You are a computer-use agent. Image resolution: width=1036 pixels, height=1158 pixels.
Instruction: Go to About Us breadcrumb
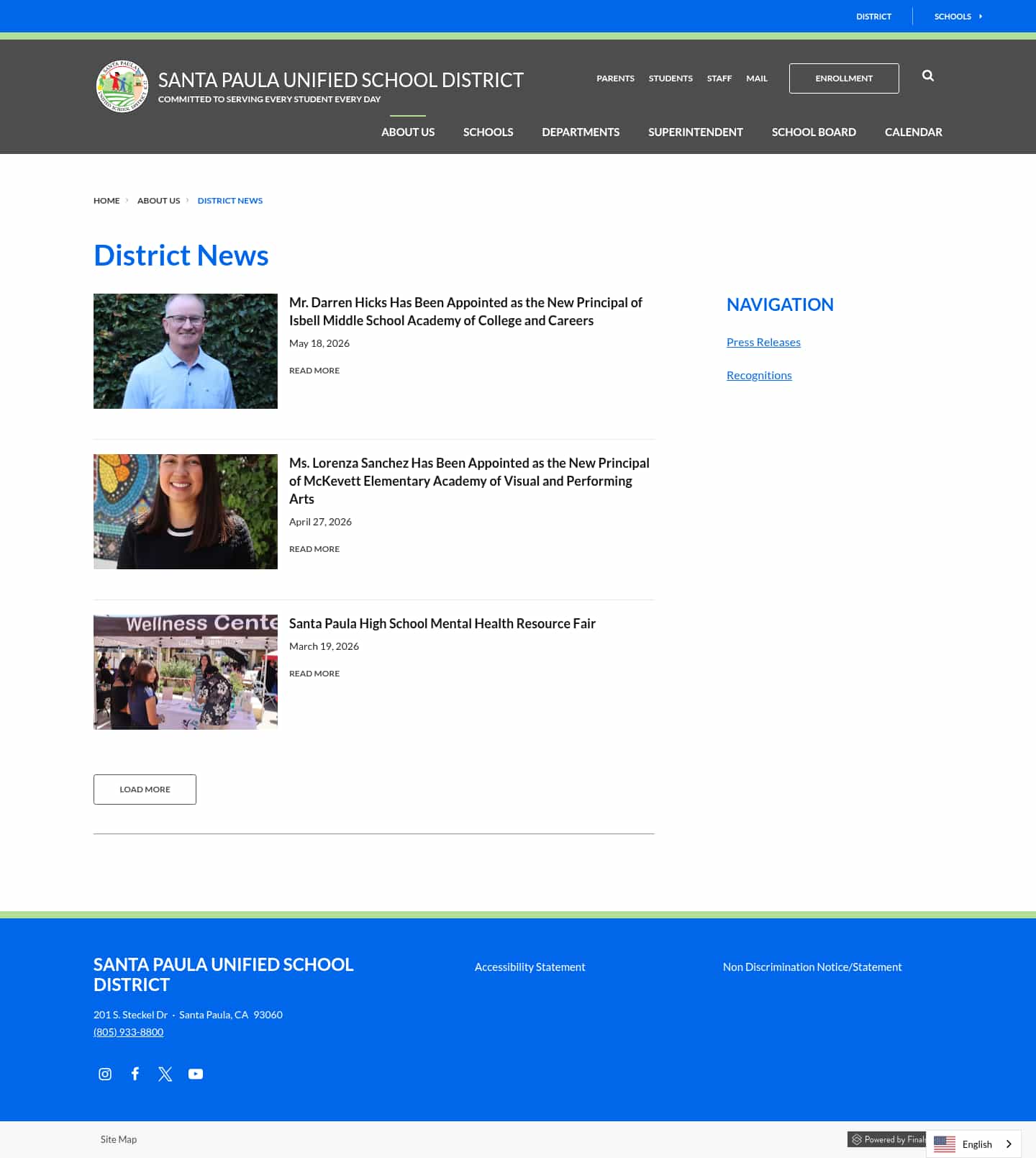click(159, 201)
